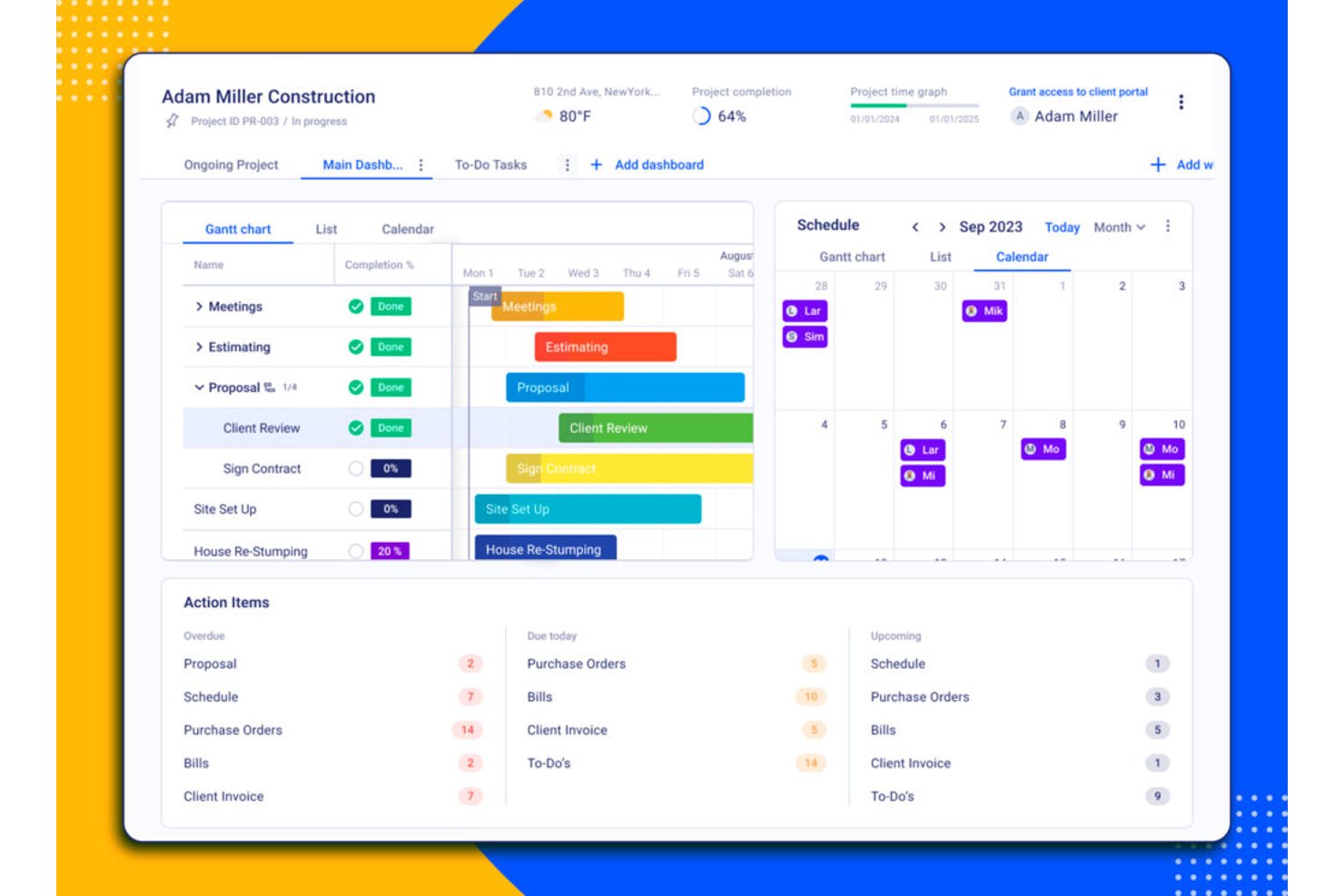Select Gantt chart tab in Schedule panel
The image size is (1344, 896).
[x=852, y=257]
